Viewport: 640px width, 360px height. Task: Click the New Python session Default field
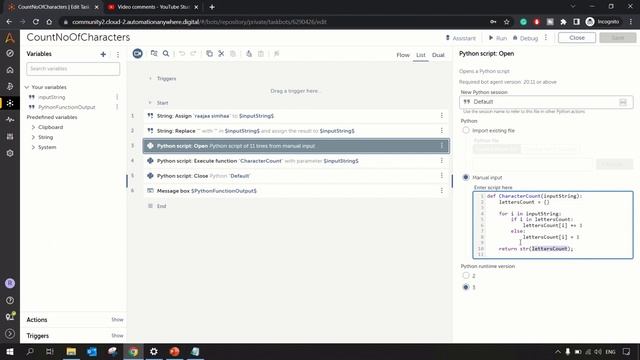546,102
